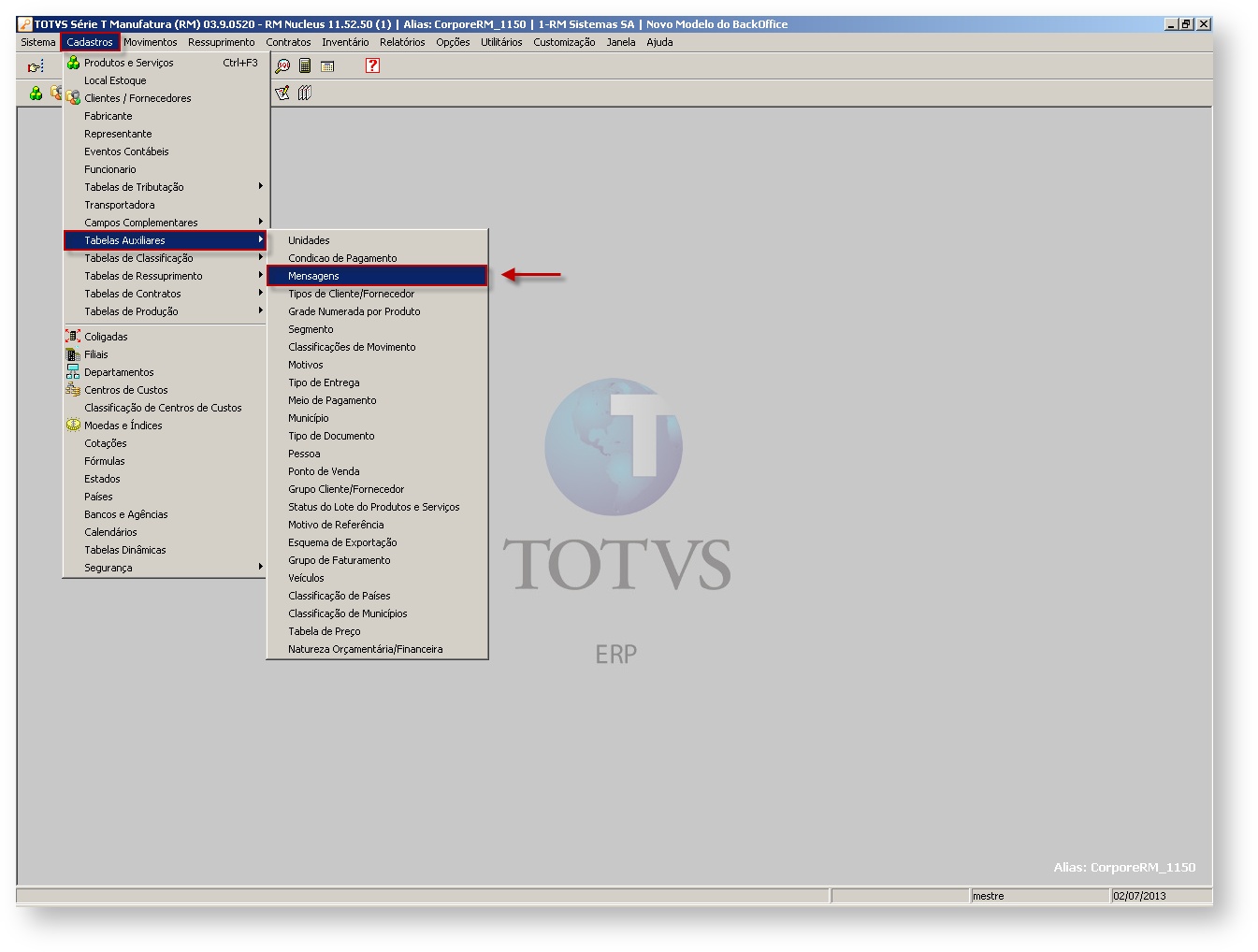1258x952 pixels.
Task: Choose Classificações de Movimento
Action: (377, 347)
